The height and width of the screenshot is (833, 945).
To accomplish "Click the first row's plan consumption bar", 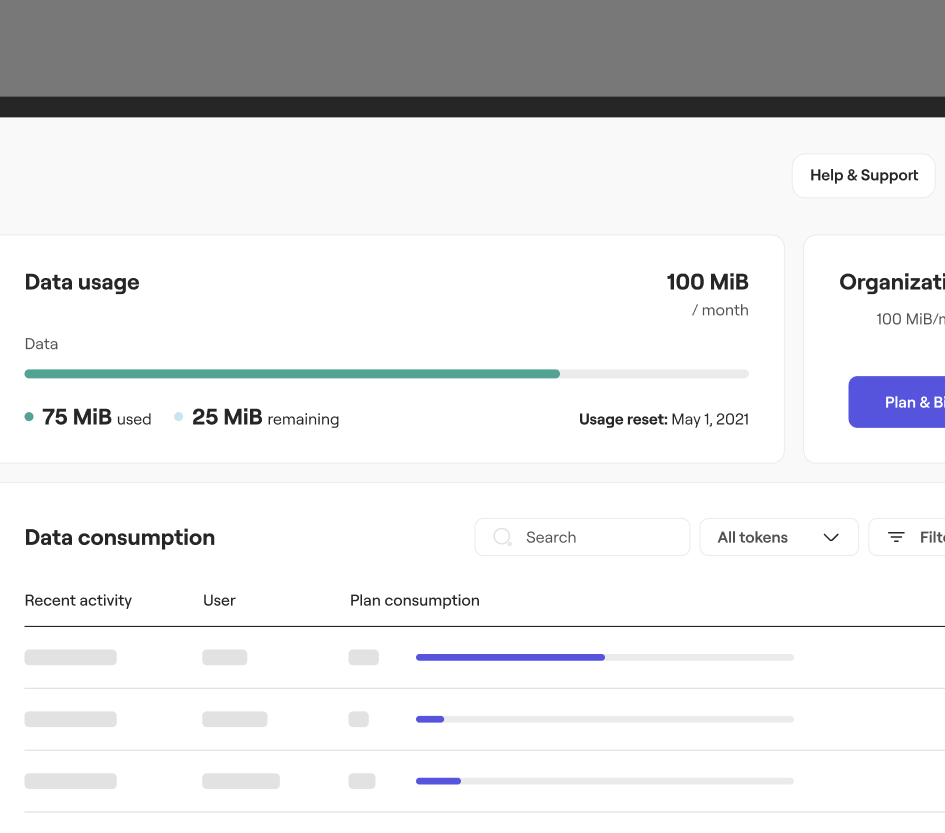I will point(604,657).
